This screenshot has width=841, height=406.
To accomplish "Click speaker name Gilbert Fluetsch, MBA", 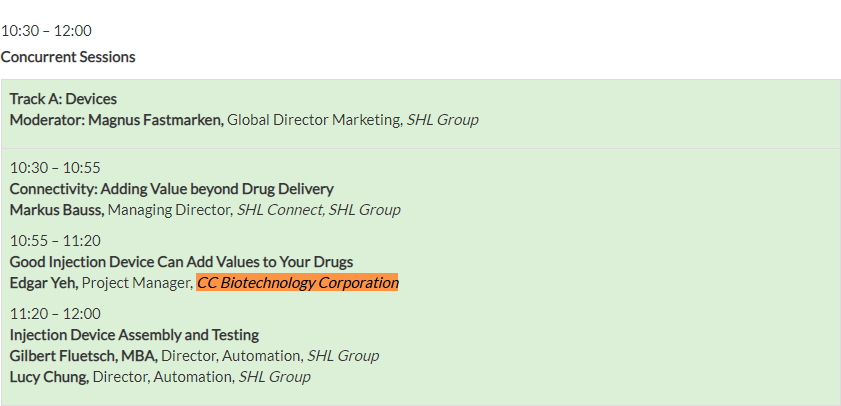I will [84, 356].
